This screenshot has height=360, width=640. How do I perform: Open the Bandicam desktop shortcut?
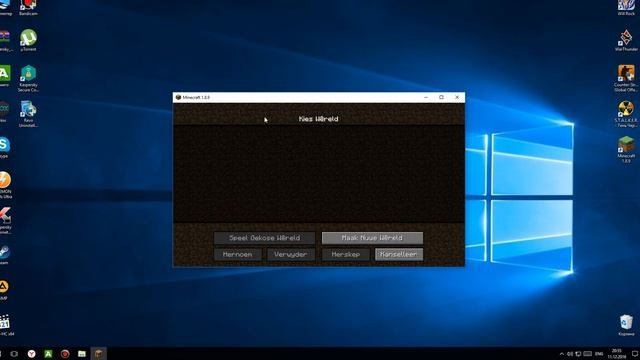[28, 7]
